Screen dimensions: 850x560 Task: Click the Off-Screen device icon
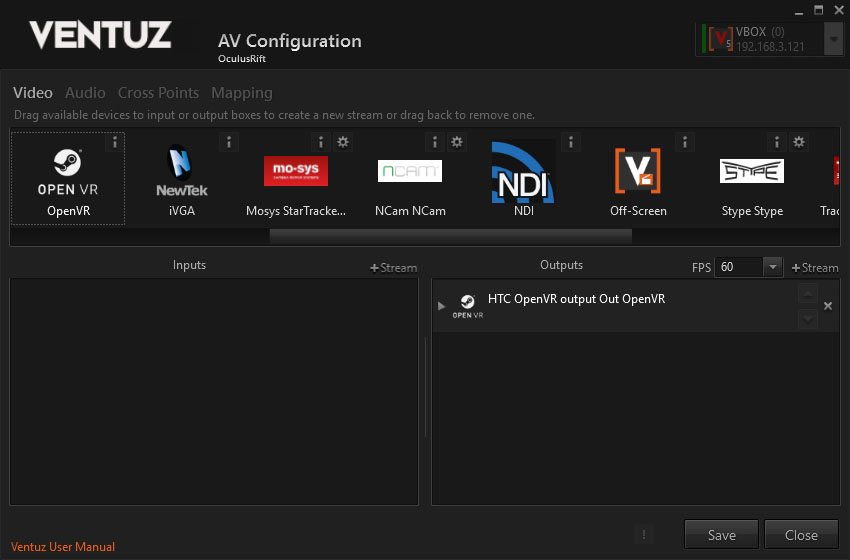point(637,171)
